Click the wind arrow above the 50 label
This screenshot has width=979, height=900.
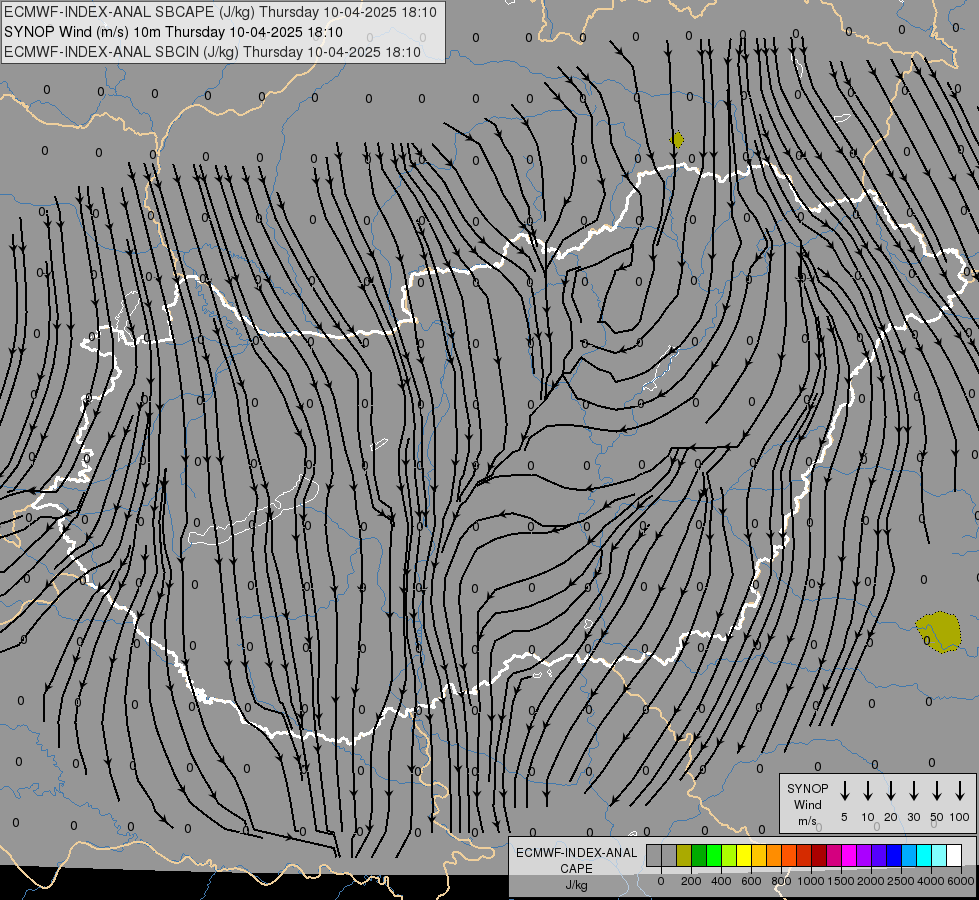[x=937, y=790]
